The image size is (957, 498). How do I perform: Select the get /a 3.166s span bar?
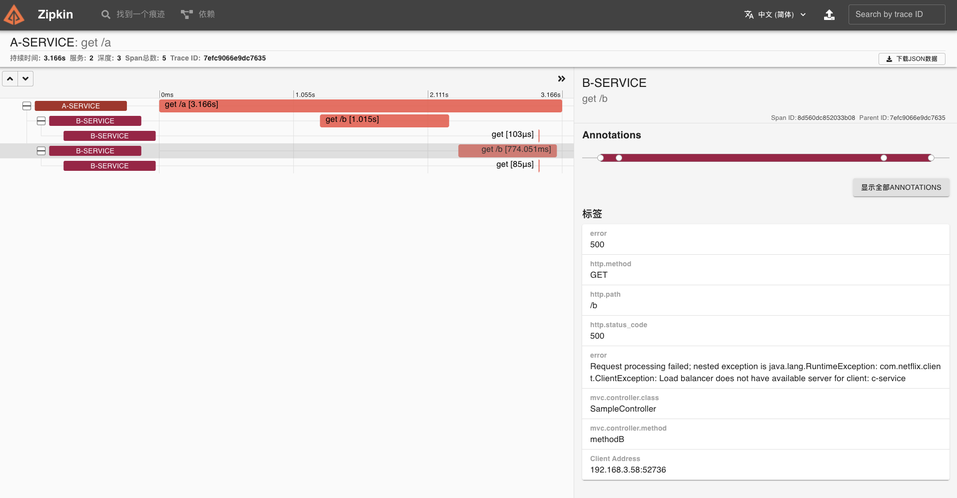tap(360, 105)
